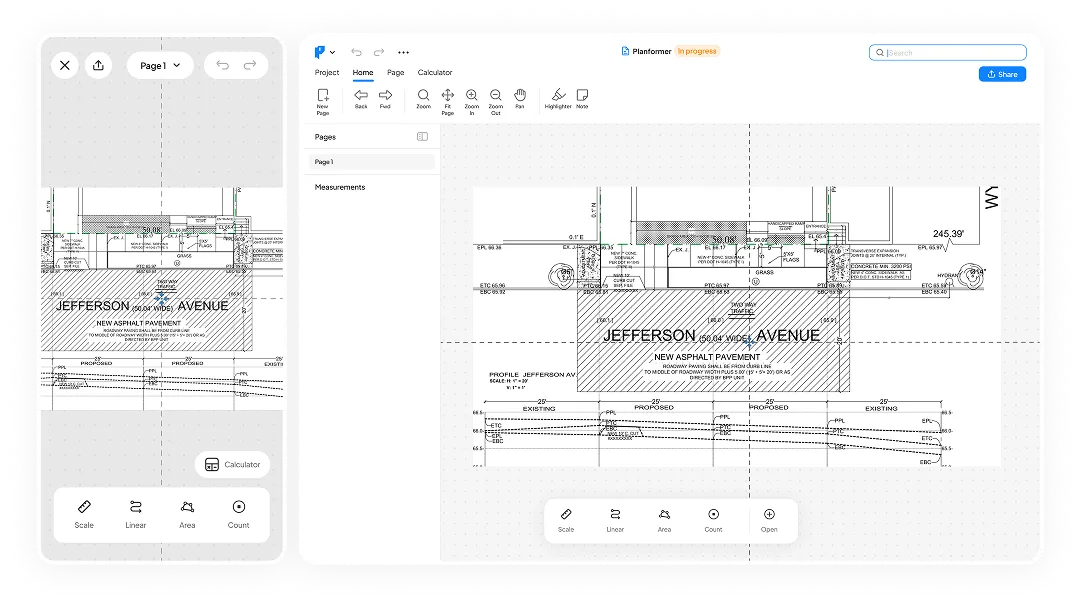The height and width of the screenshot is (606, 1081).
Task: Select Page 1 in the Pages list
Action: click(371, 162)
